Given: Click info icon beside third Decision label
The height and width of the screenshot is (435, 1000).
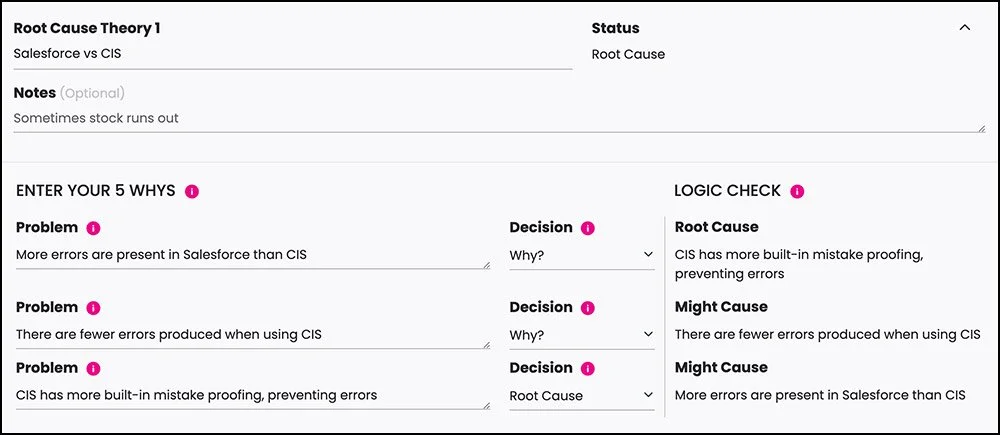Looking at the screenshot, I should pyautogui.click(x=588, y=368).
